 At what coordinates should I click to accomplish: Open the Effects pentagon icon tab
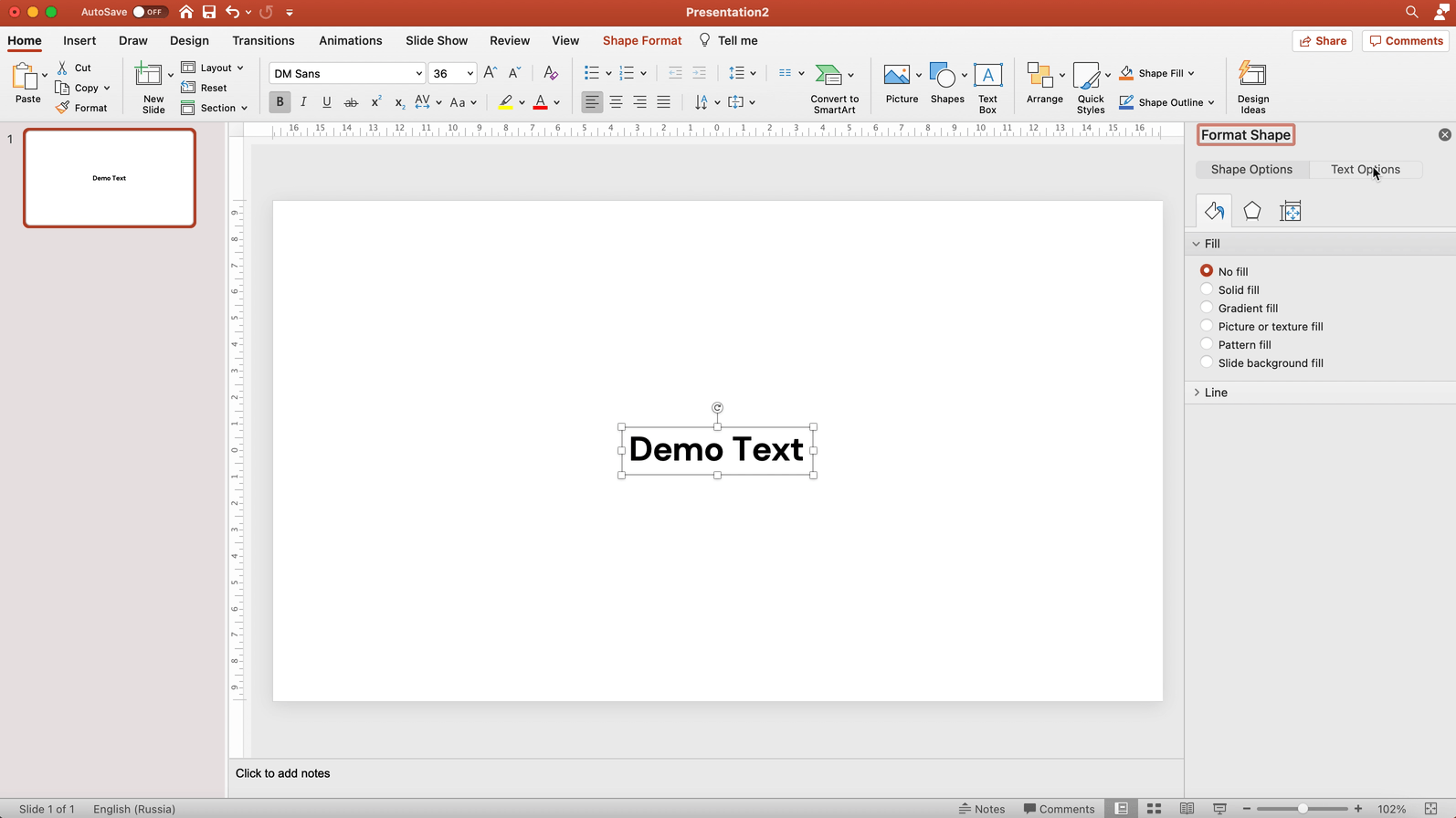click(1252, 211)
